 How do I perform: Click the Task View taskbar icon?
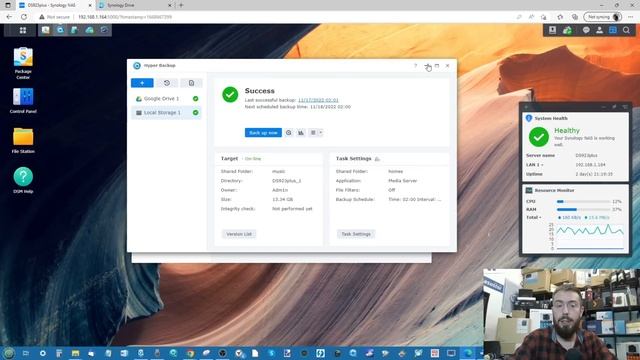click(26, 353)
